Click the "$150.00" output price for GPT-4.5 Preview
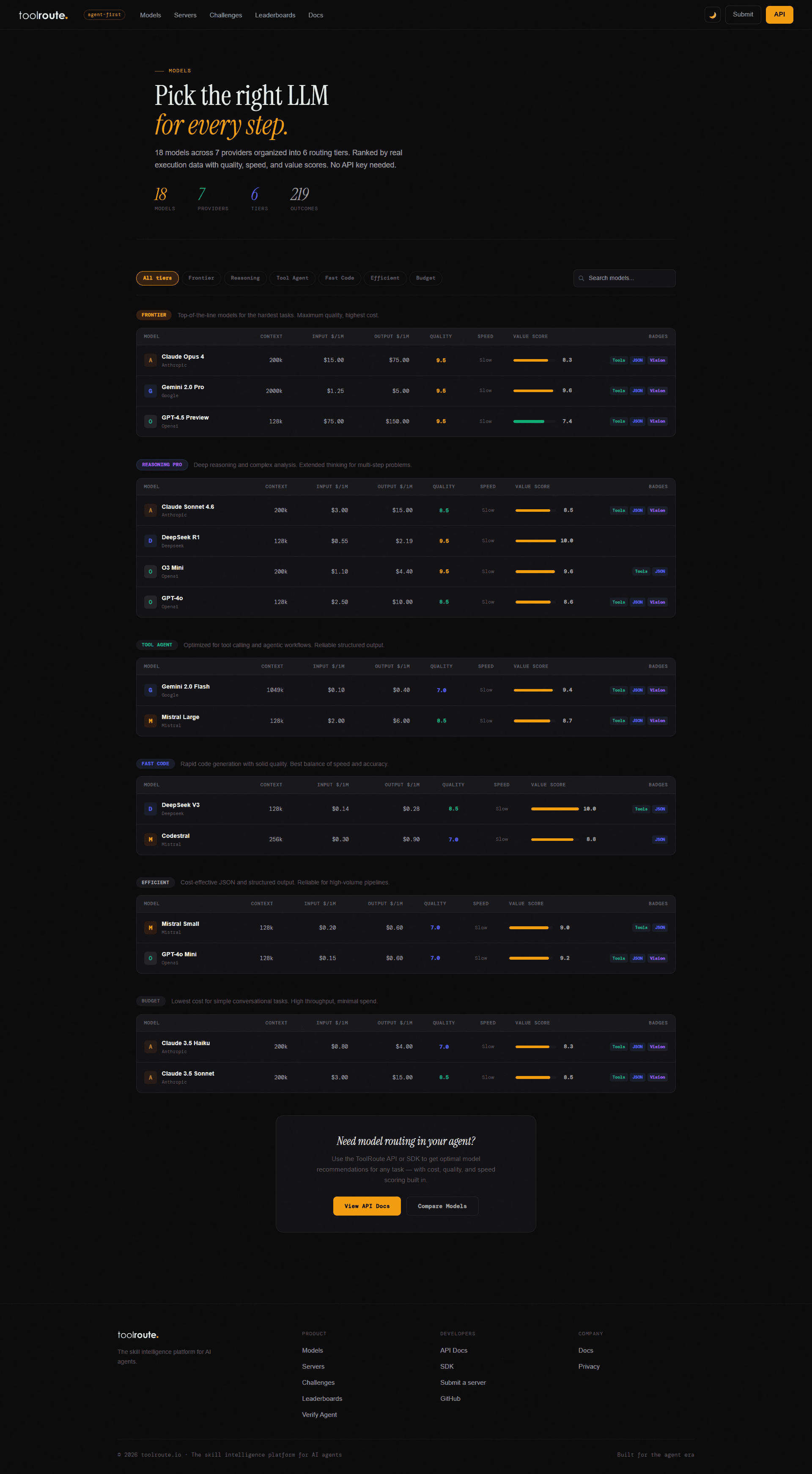This screenshot has height=1474, width=812. click(397, 422)
